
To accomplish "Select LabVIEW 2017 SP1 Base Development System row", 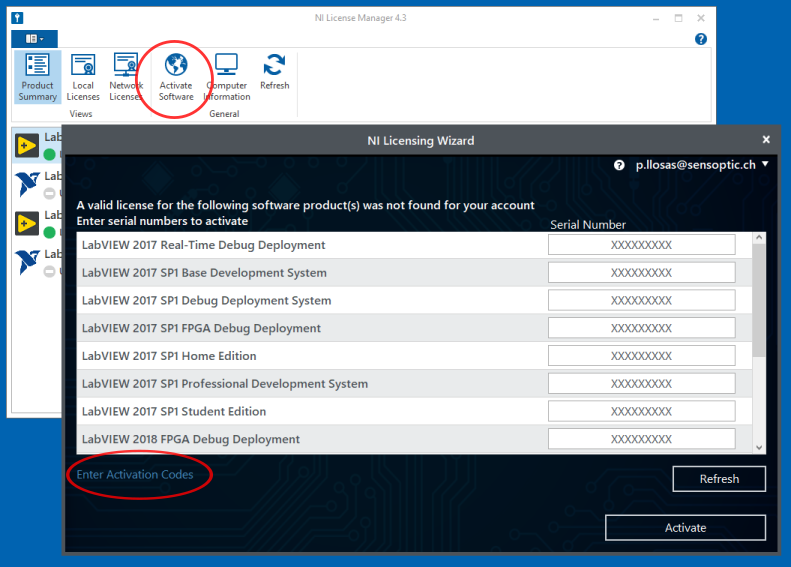I will pos(414,272).
